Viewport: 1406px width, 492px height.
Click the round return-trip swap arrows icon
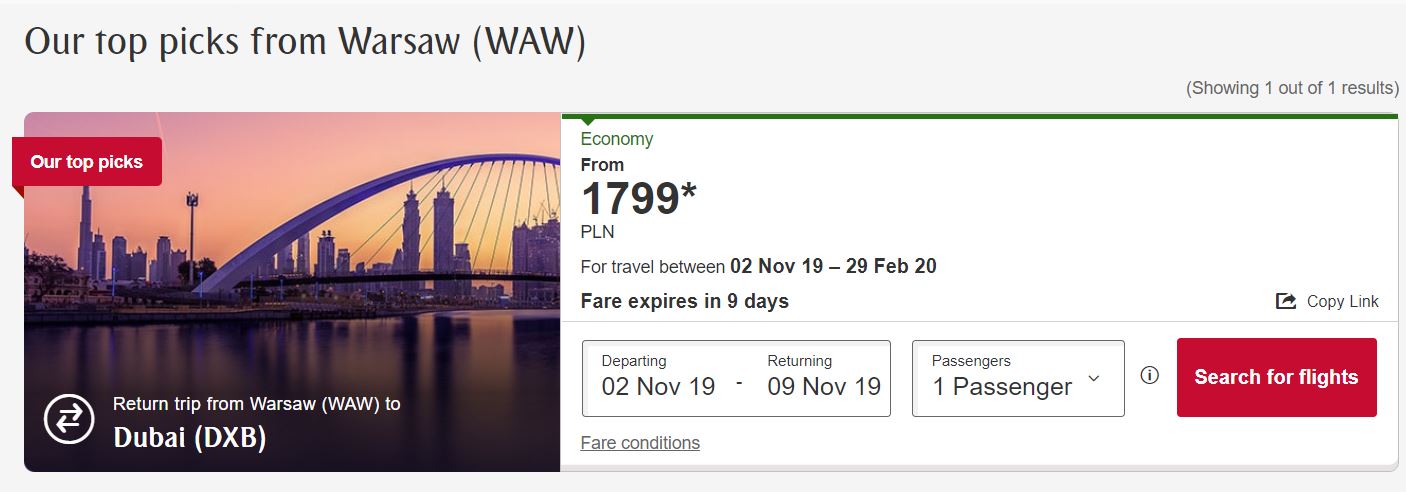point(69,420)
